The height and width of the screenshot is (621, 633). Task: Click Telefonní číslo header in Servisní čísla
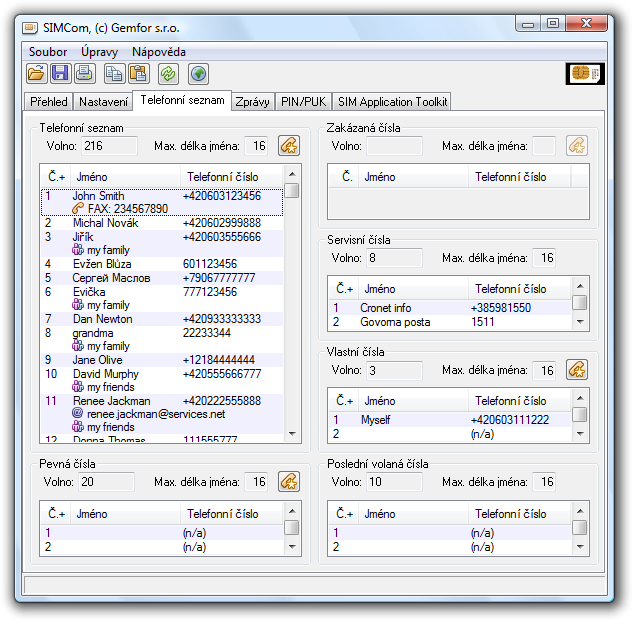click(510, 289)
